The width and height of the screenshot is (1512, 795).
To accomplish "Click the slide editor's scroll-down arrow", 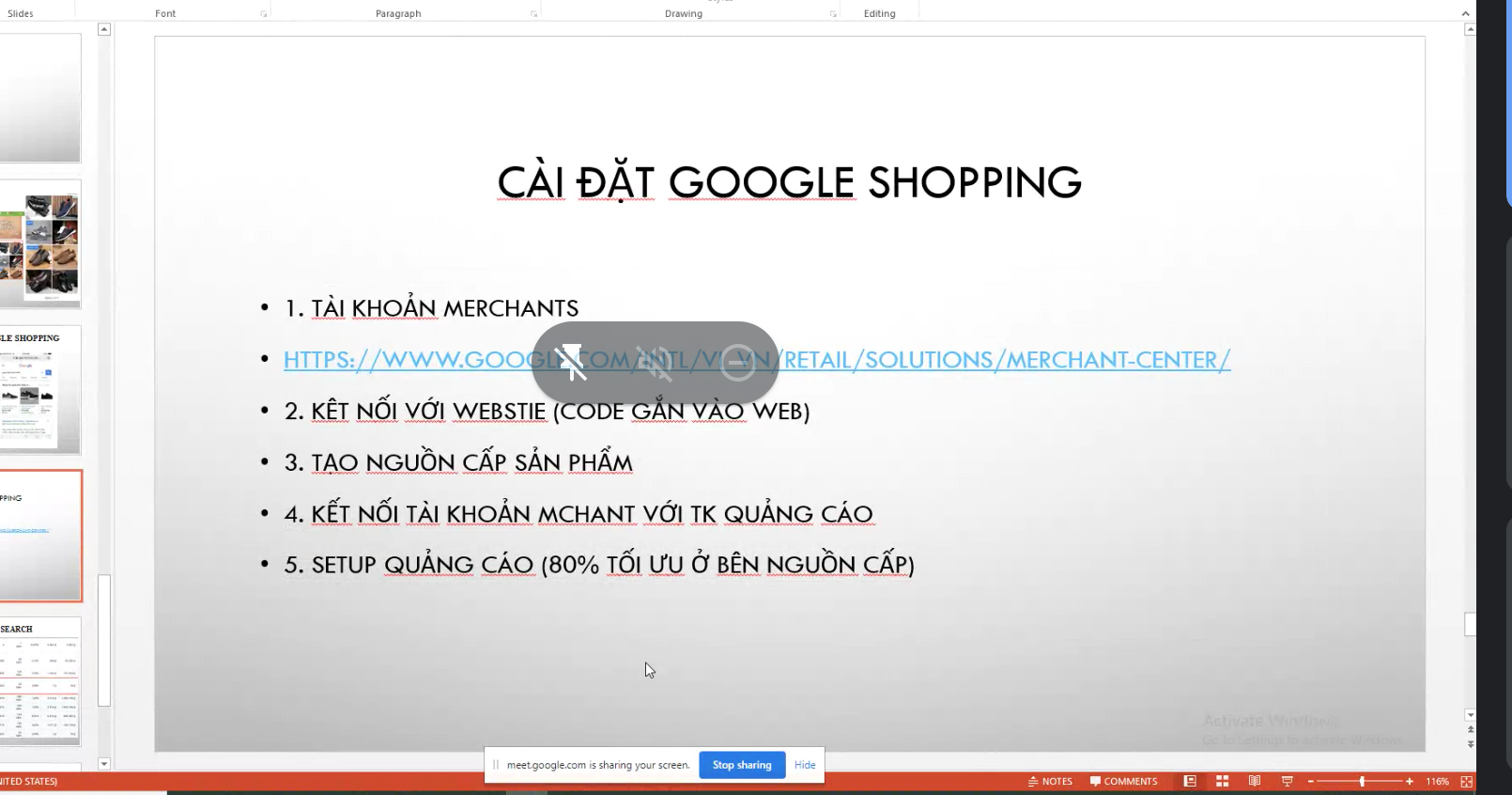I will click(1471, 715).
